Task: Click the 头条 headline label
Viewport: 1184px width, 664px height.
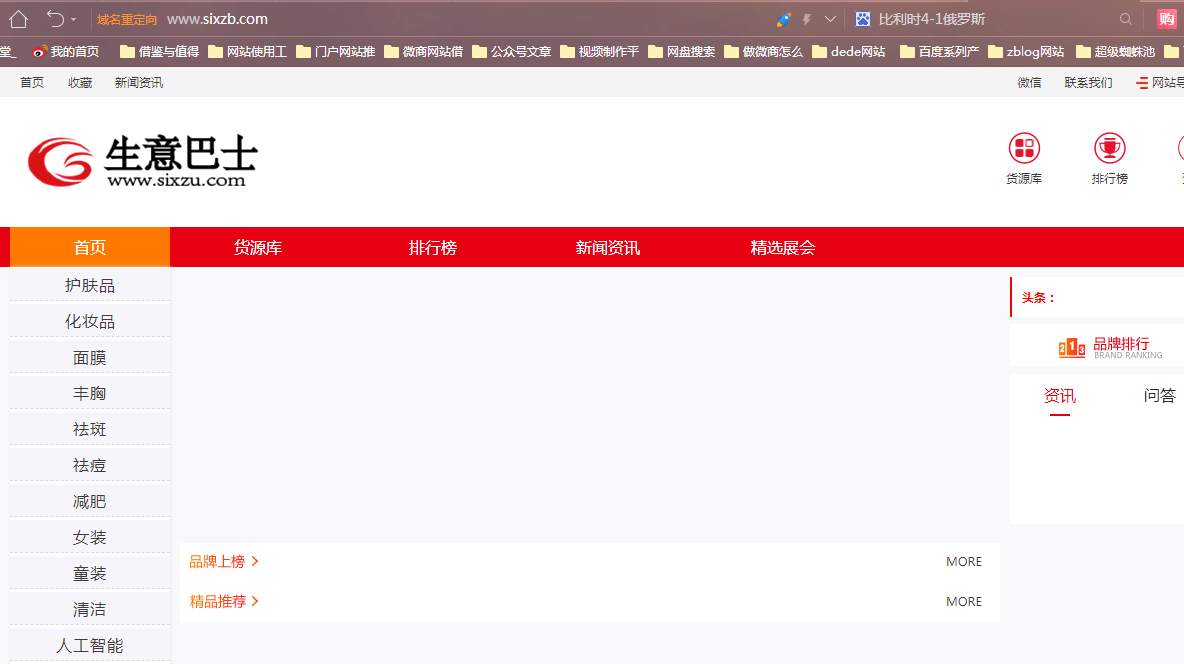Action: 1038,298
